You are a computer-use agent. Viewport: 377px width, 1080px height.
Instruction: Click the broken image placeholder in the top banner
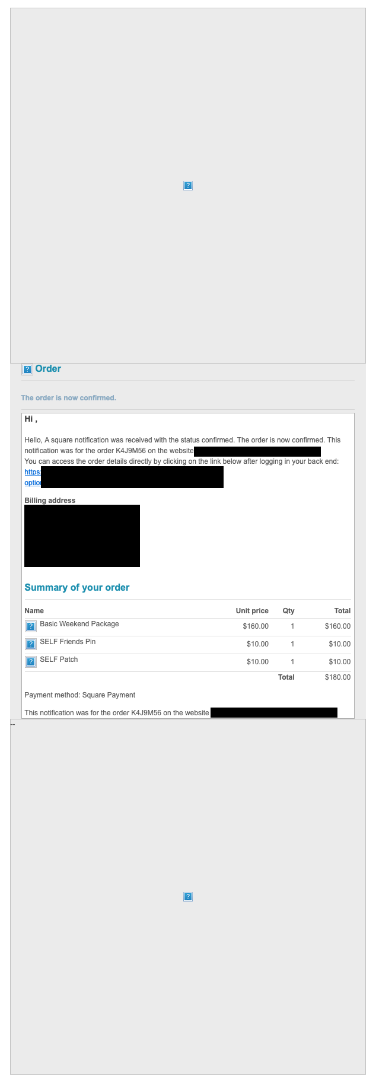[x=187, y=186]
